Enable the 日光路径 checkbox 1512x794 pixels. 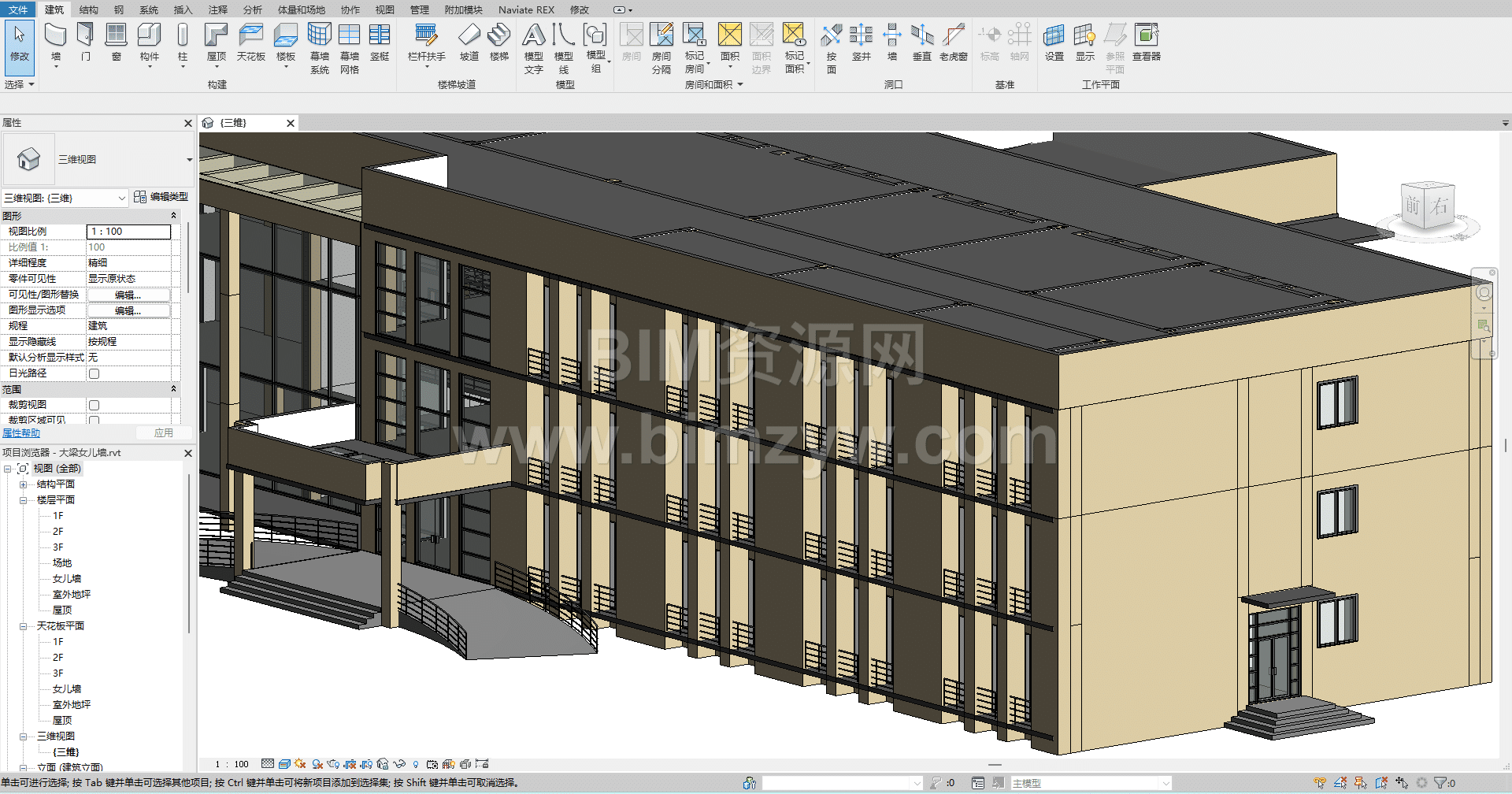click(94, 373)
